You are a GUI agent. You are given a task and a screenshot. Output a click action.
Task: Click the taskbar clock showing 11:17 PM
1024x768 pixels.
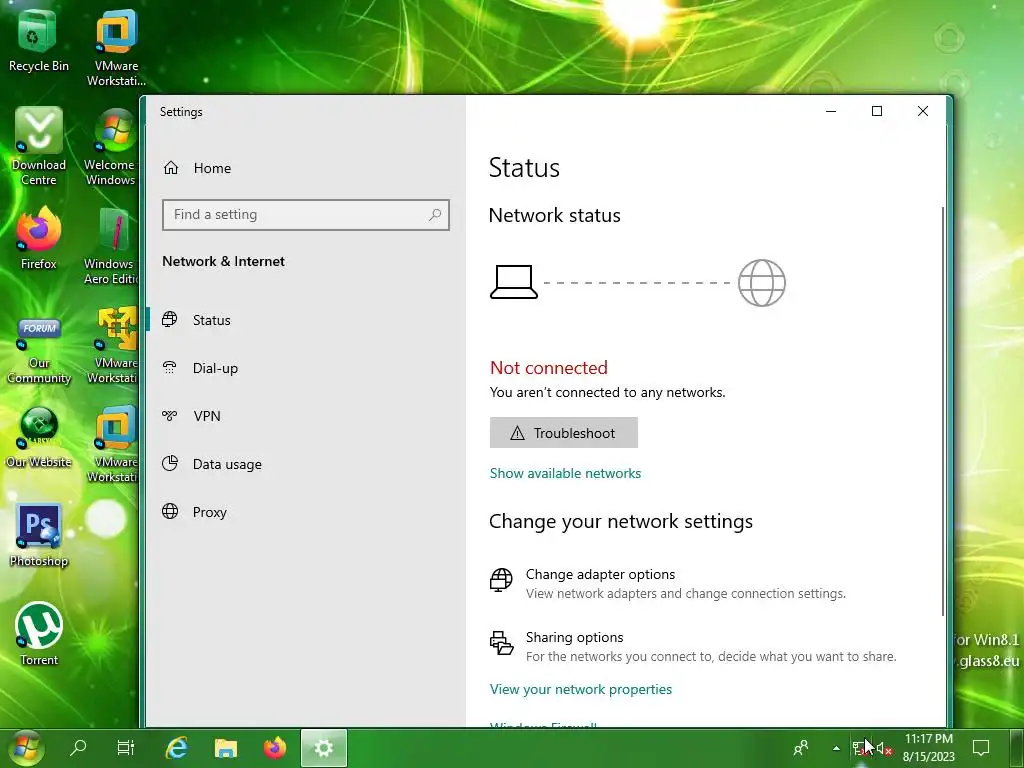coord(929,748)
